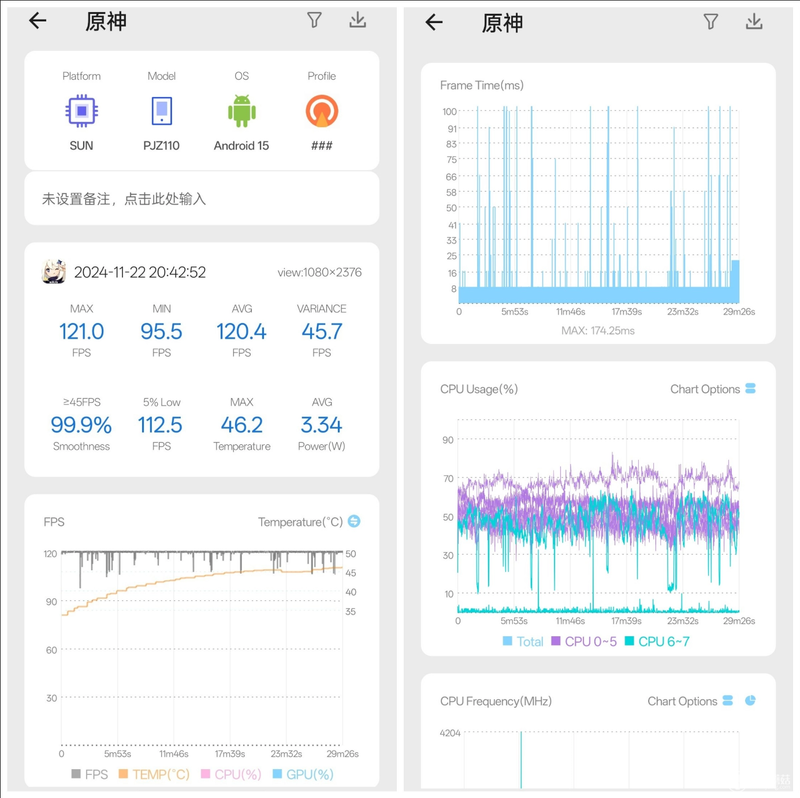Image resolution: width=800 pixels, height=798 pixels.
Task: Tap the 5% Low 112.5 FPS value
Action: (x=160, y=425)
